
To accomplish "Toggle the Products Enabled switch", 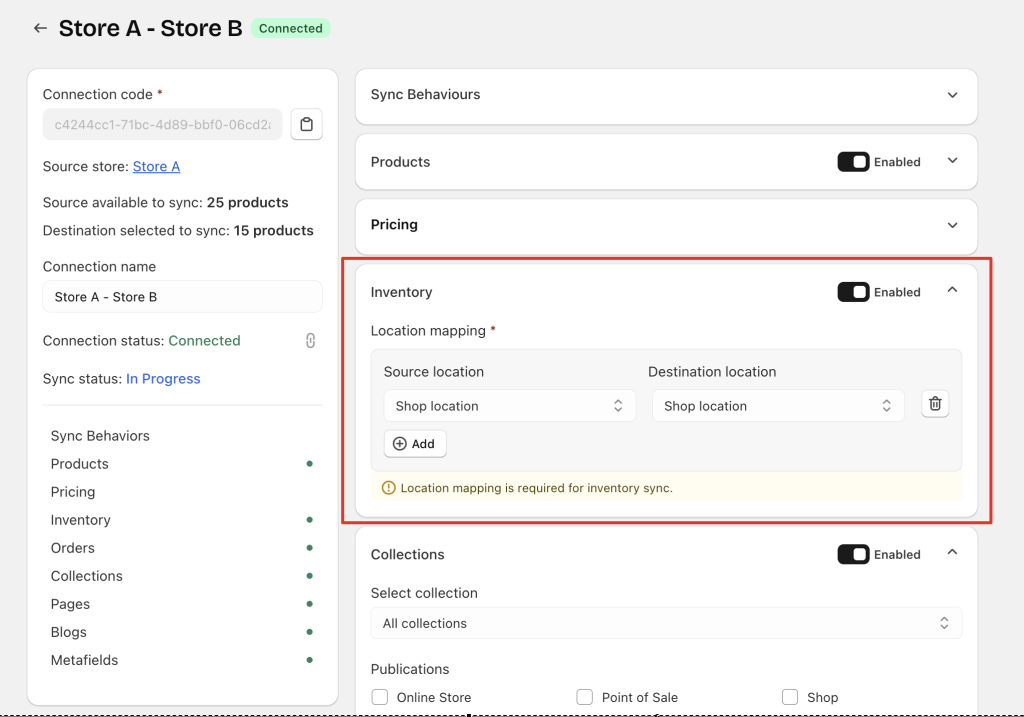I will tap(853, 162).
